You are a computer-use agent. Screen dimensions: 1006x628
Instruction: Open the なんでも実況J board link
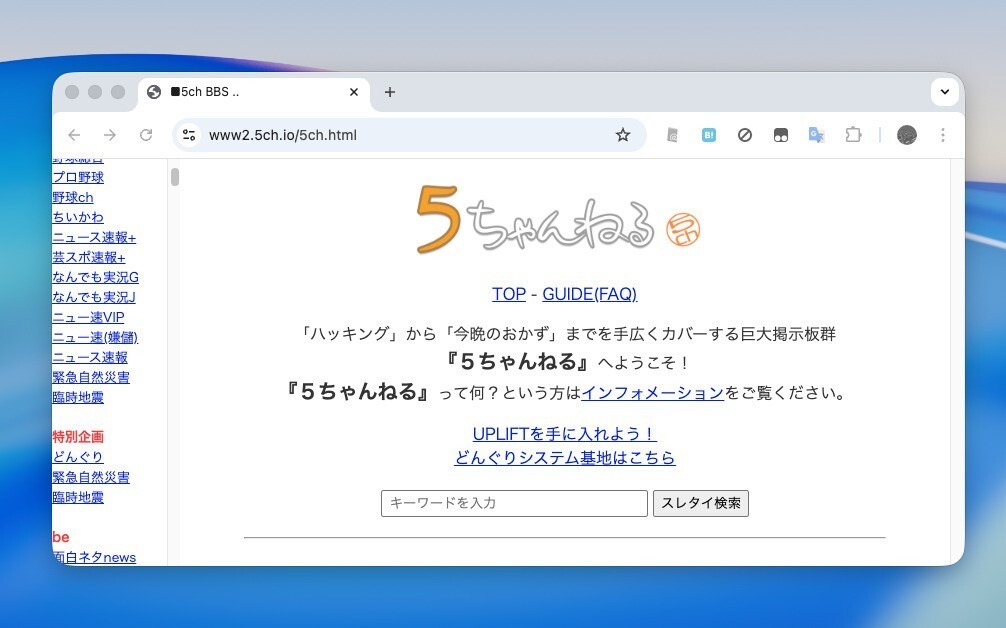click(x=94, y=297)
